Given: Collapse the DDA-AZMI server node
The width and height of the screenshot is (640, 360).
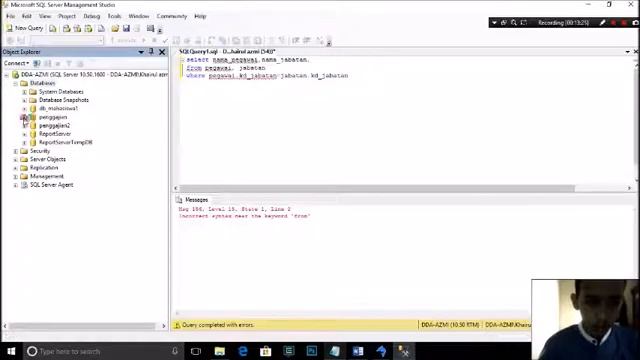Looking at the screenshot, I should 7,75.
